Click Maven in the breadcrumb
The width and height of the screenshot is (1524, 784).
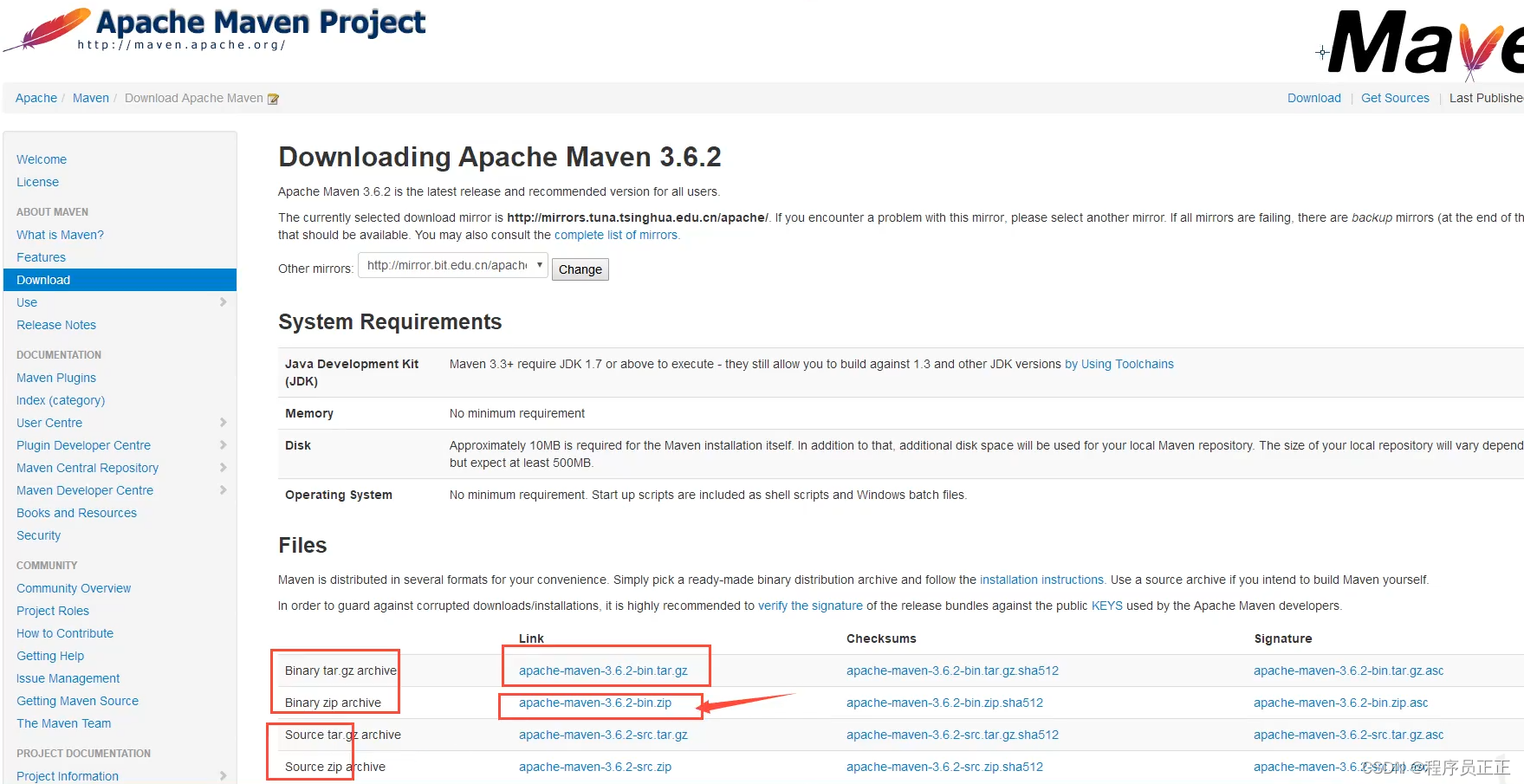[91, 98]
